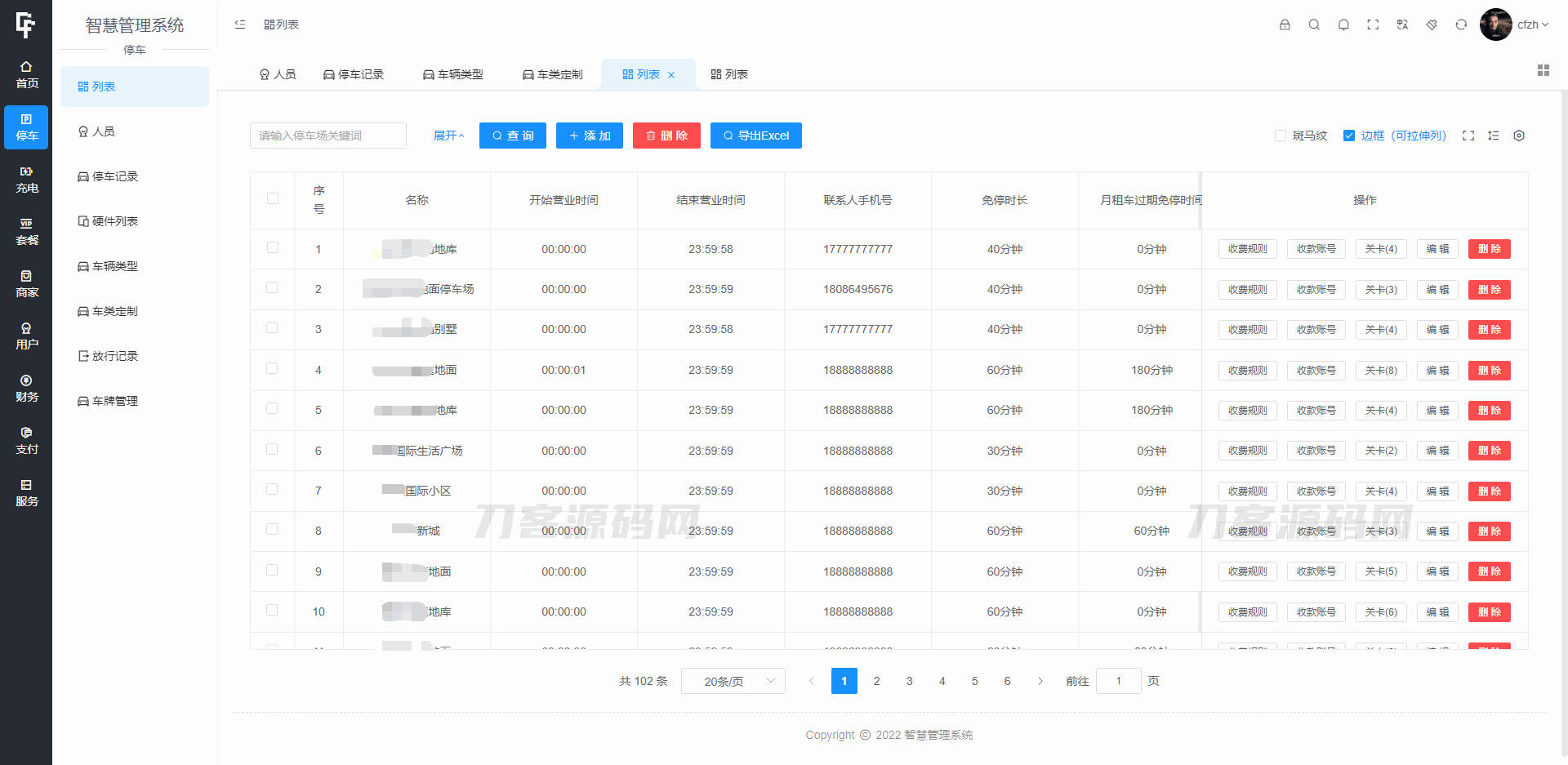Switch to the 停车记录 tab

pos(354,74)
